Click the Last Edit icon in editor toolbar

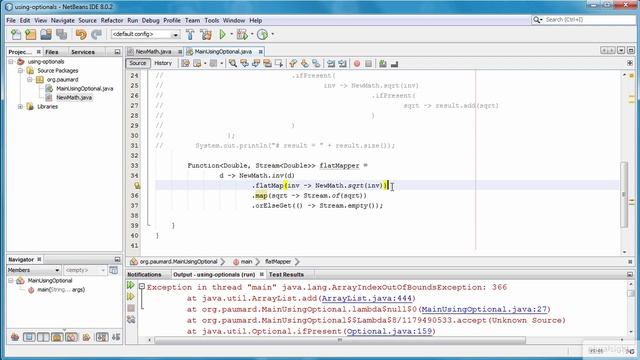click(x=185, y=63)
